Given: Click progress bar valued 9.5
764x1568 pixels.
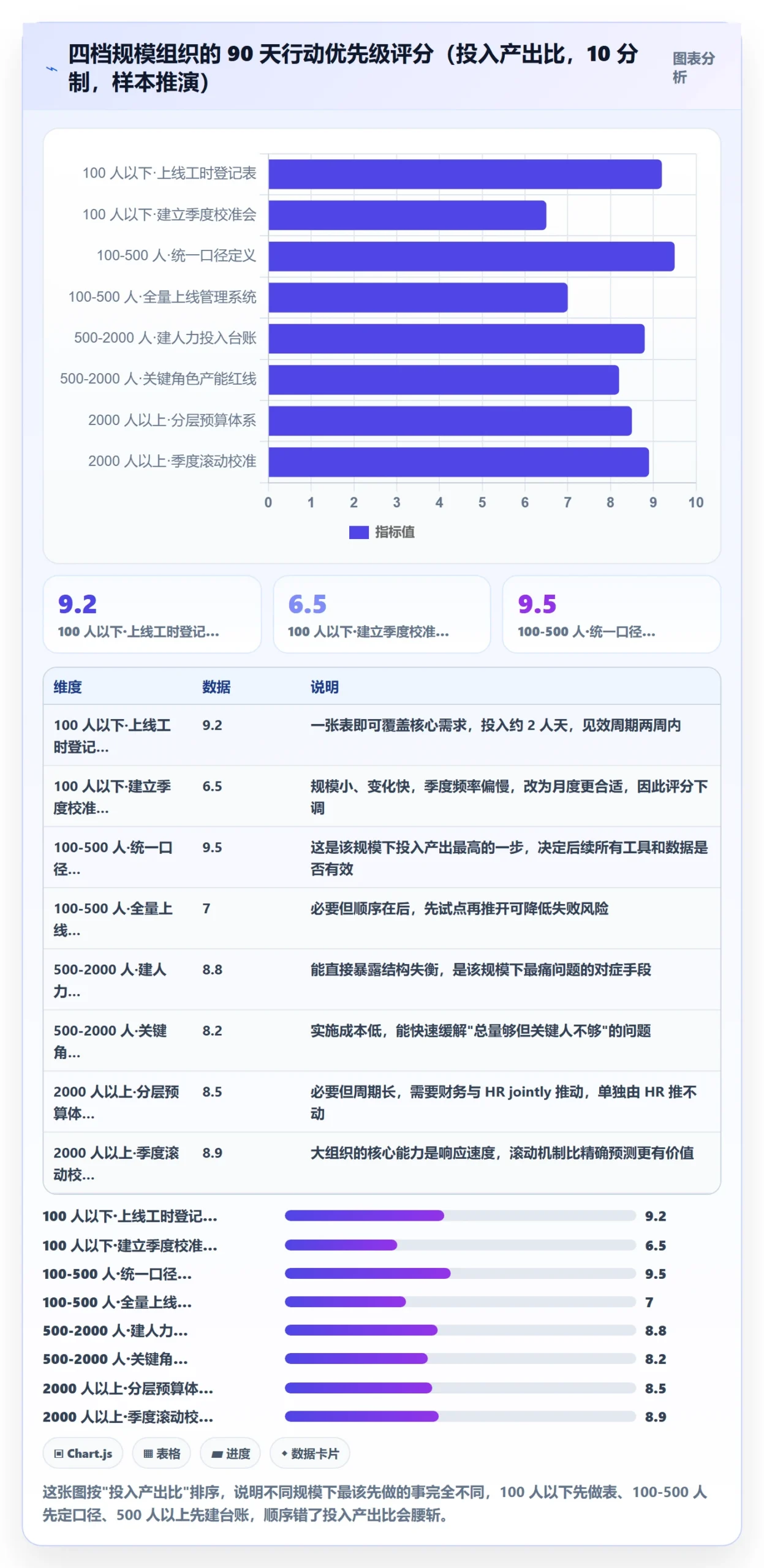Looking at the screenshot, I should click(x=460, y=1273).
